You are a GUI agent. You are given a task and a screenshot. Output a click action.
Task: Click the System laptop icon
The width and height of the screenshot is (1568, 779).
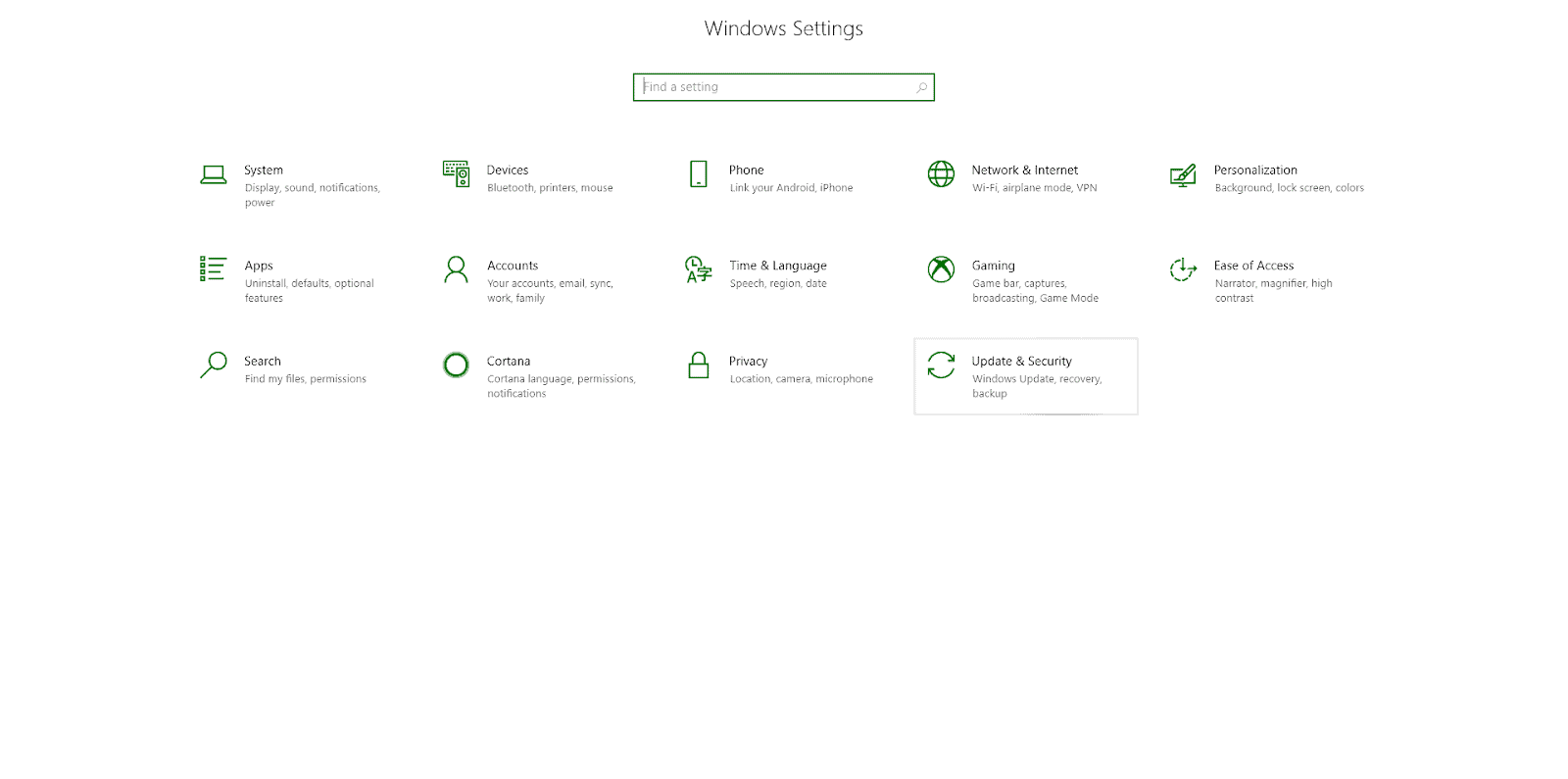pos(213,174)
